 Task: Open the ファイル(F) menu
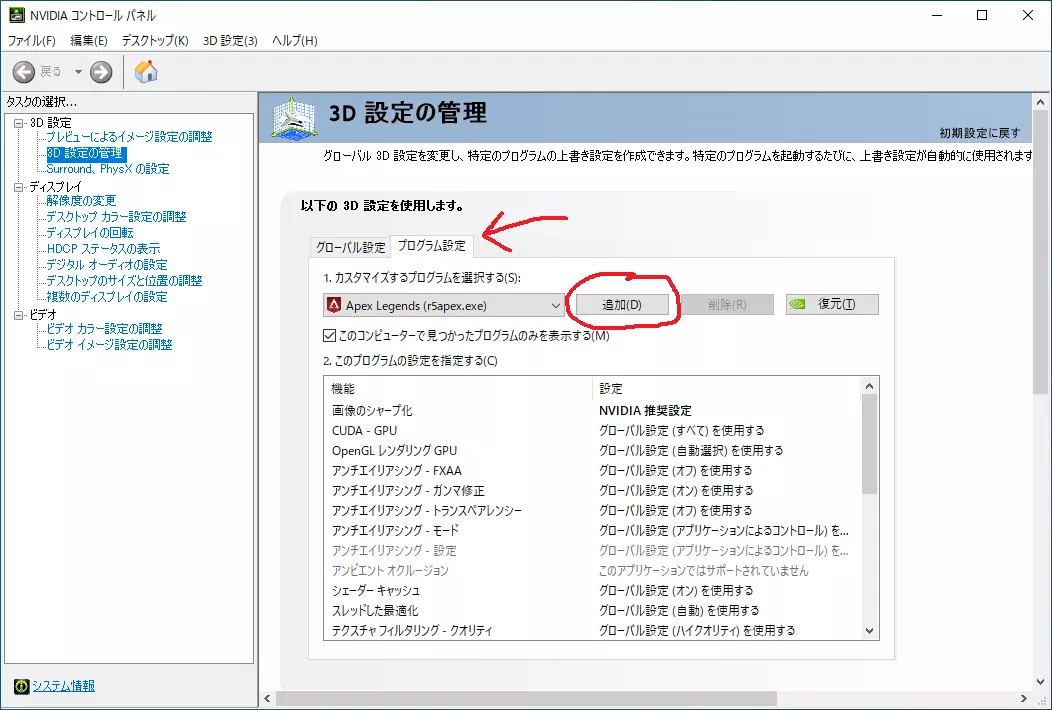pos(32,40)
